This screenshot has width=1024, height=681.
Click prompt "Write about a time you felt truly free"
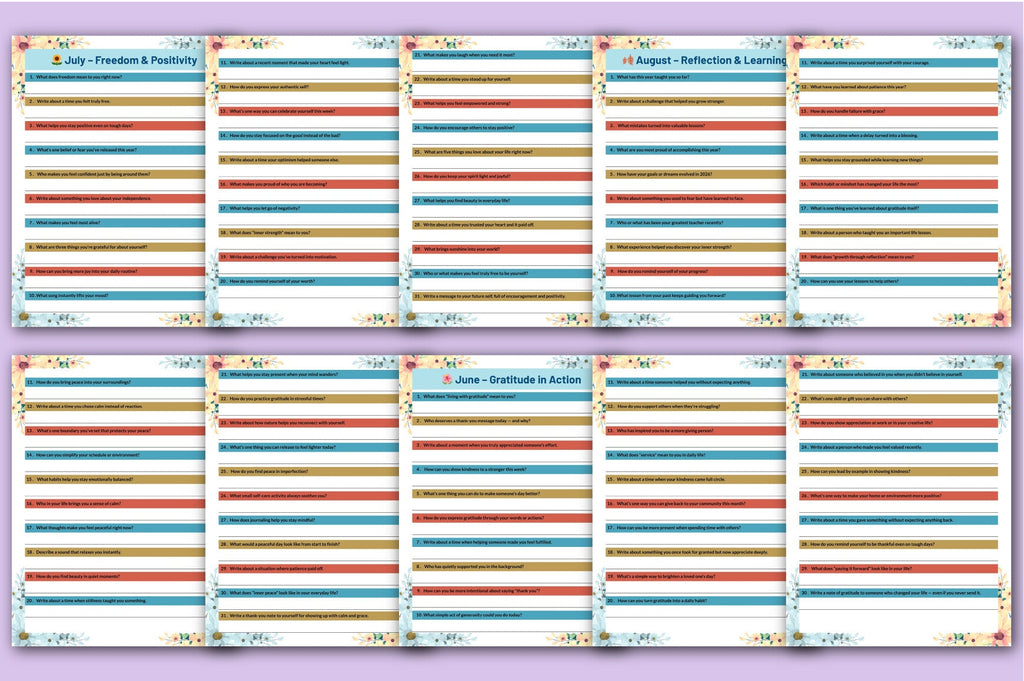coord(115,101)
